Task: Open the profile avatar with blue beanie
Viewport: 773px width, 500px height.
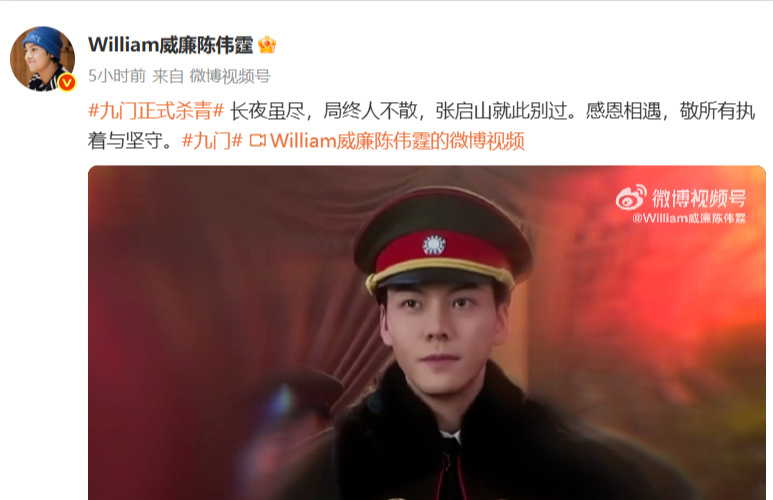Action: (42, 59)
